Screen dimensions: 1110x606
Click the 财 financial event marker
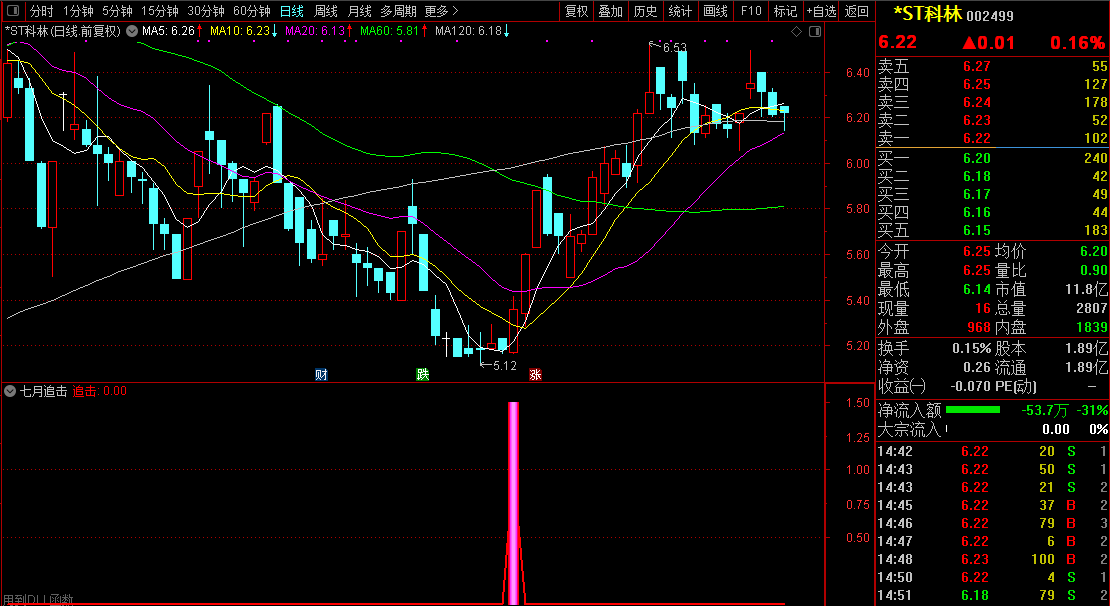321,375
